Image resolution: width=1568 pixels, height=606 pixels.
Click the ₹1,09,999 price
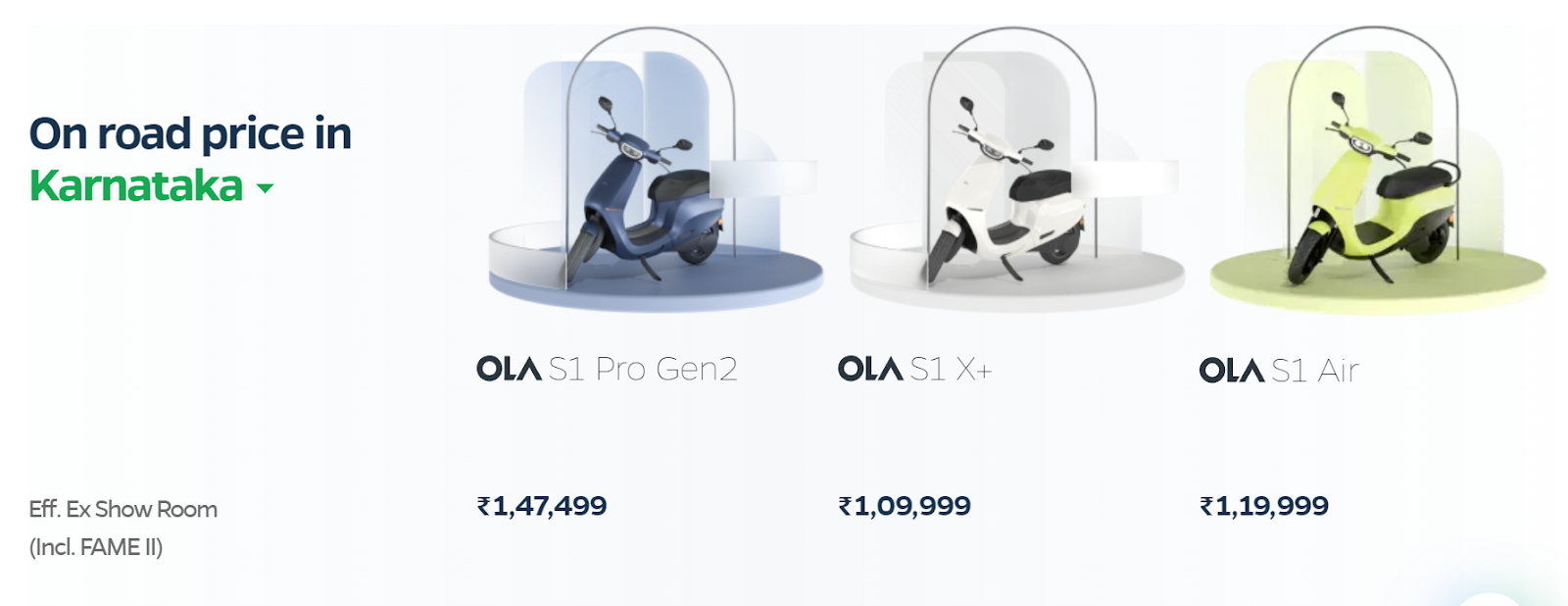(905, 506)
